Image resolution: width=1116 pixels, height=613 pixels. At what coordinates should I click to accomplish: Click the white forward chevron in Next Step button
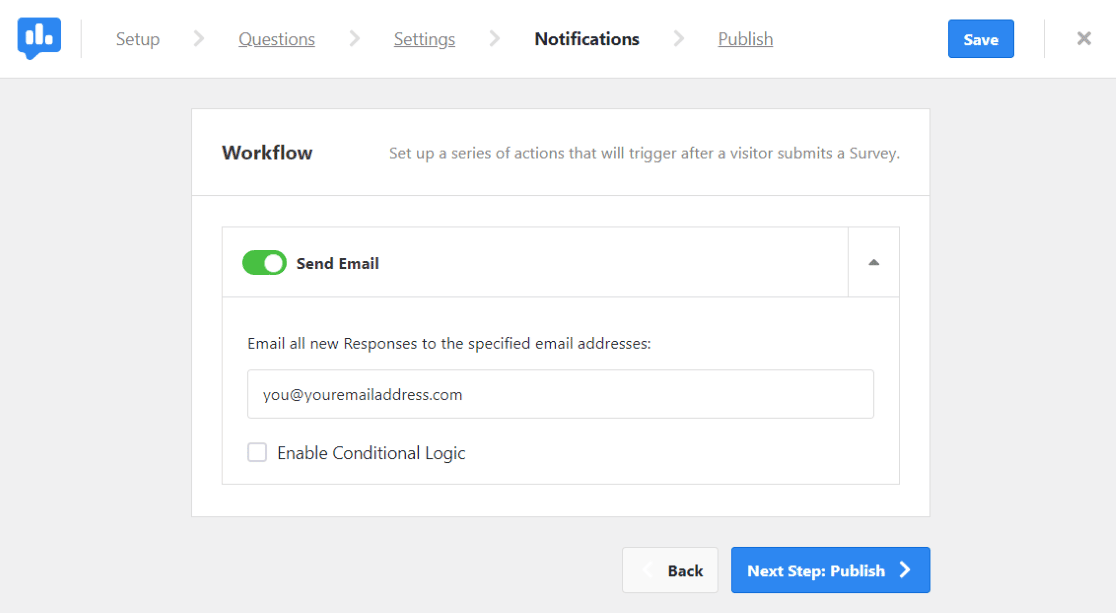pyautogui.click(x=905, y=570)
